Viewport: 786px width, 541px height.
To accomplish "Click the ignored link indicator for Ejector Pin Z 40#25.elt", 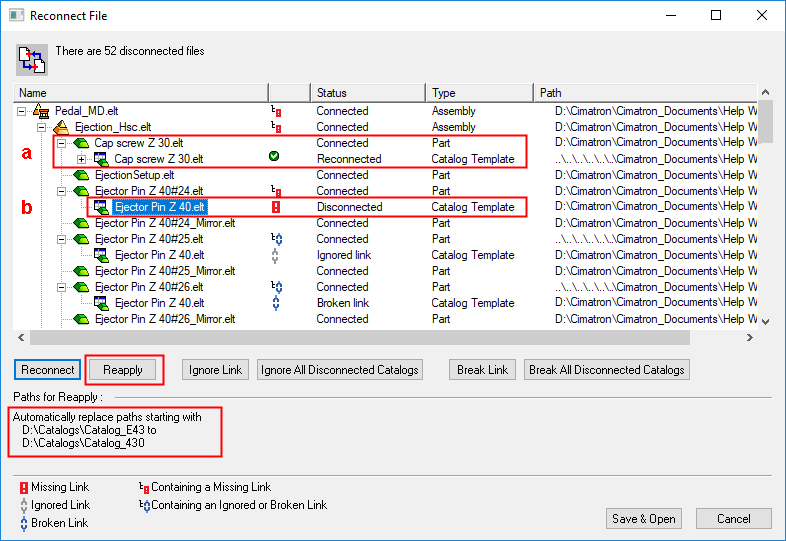I will point(277,239).
